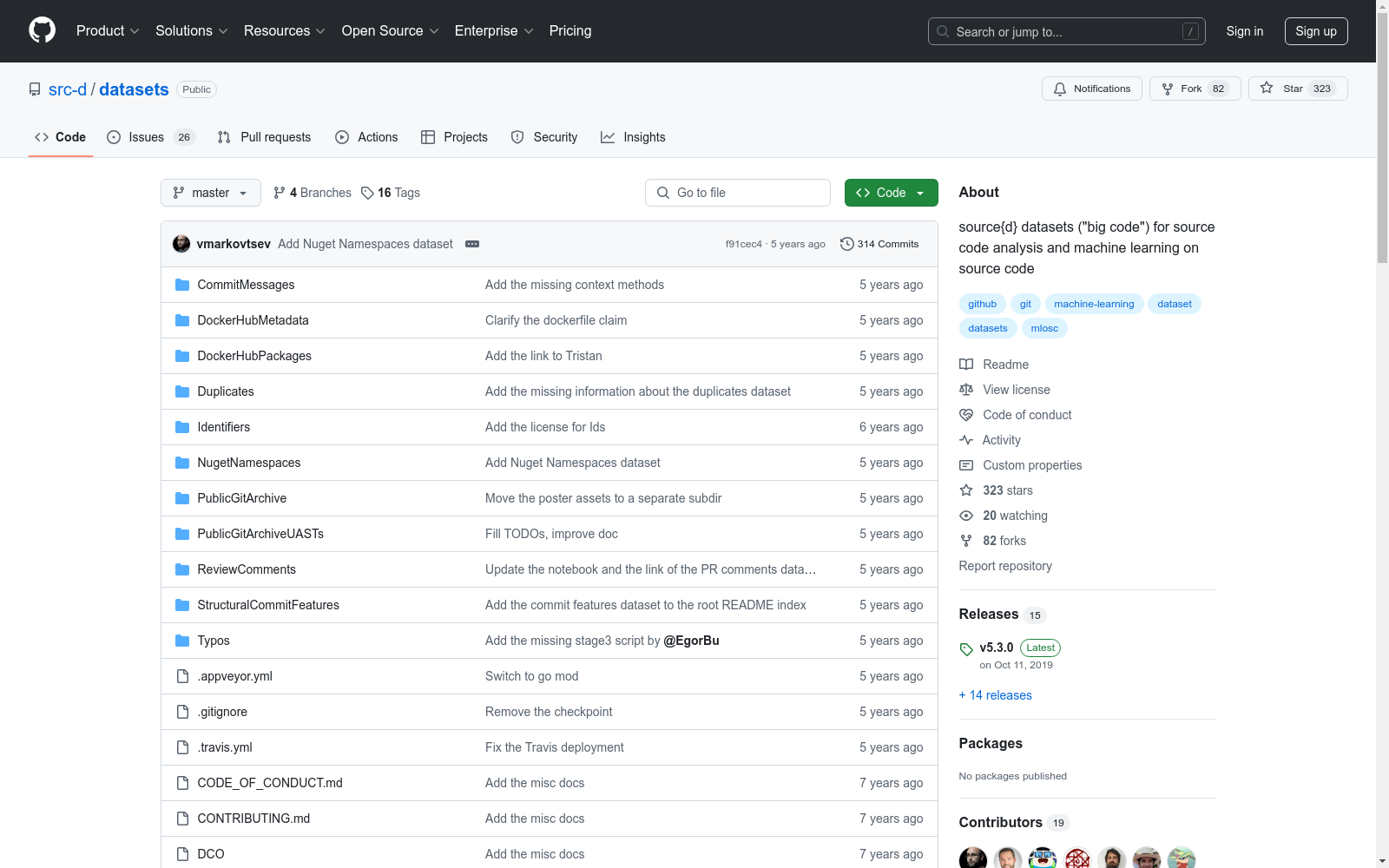Click the license scale icon
The height and width of the screenshot is (868, 1389).
966,390
